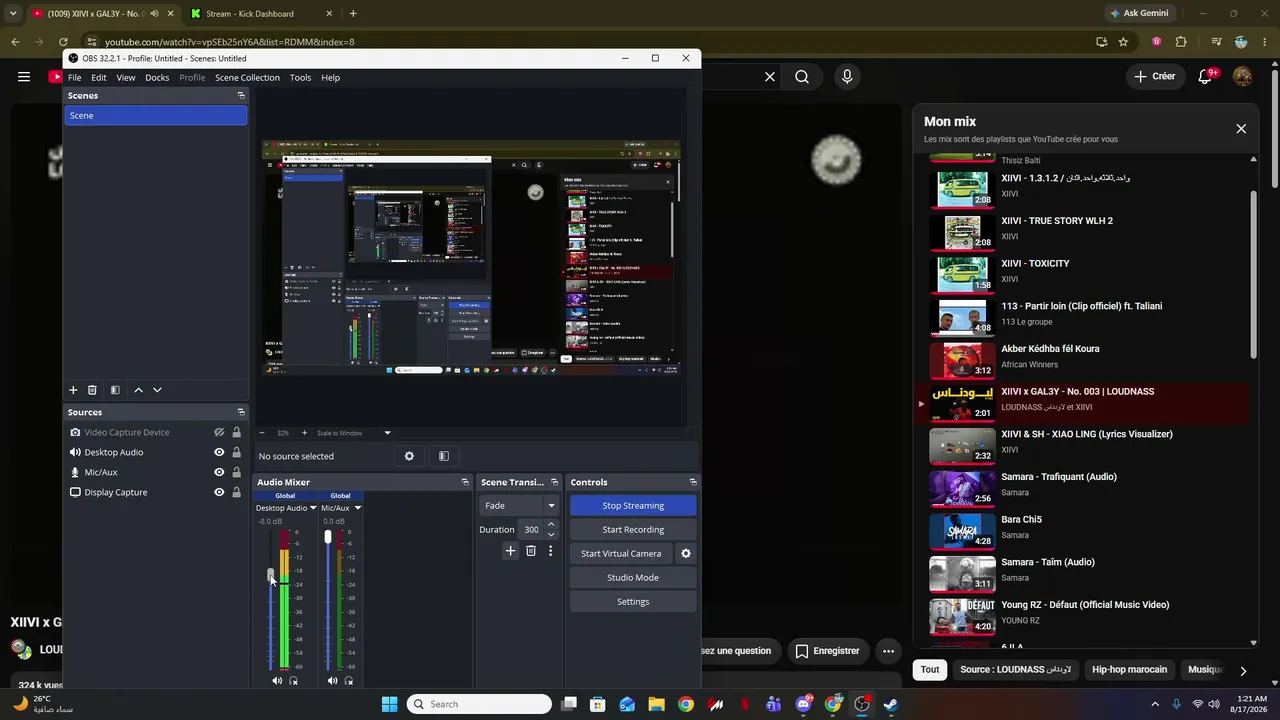Remove the selected scene using the trash icon

pos(92,390)
